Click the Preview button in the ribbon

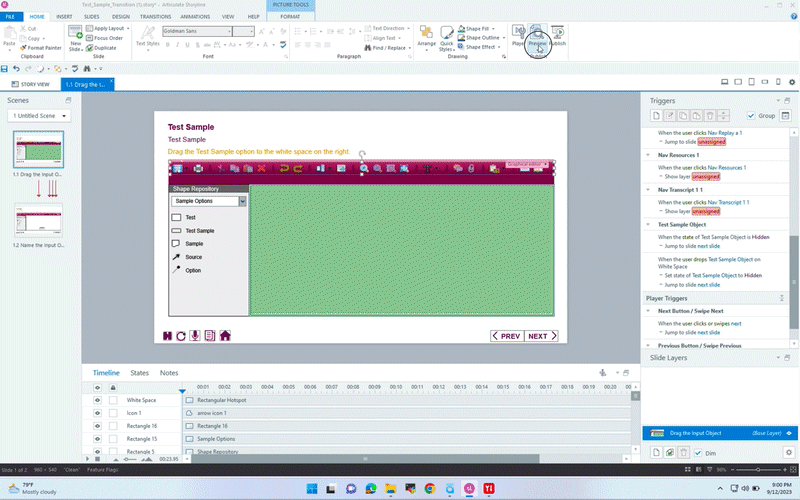(x=537, y=36)
